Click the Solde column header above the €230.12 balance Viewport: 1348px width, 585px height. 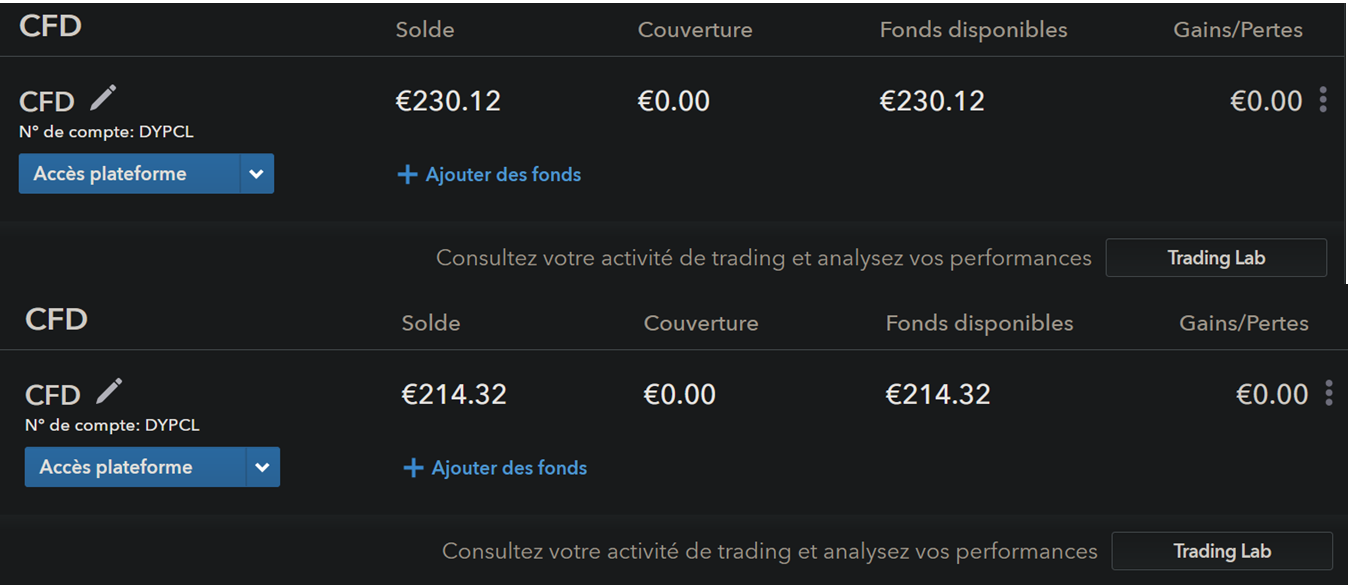point(425,30)
